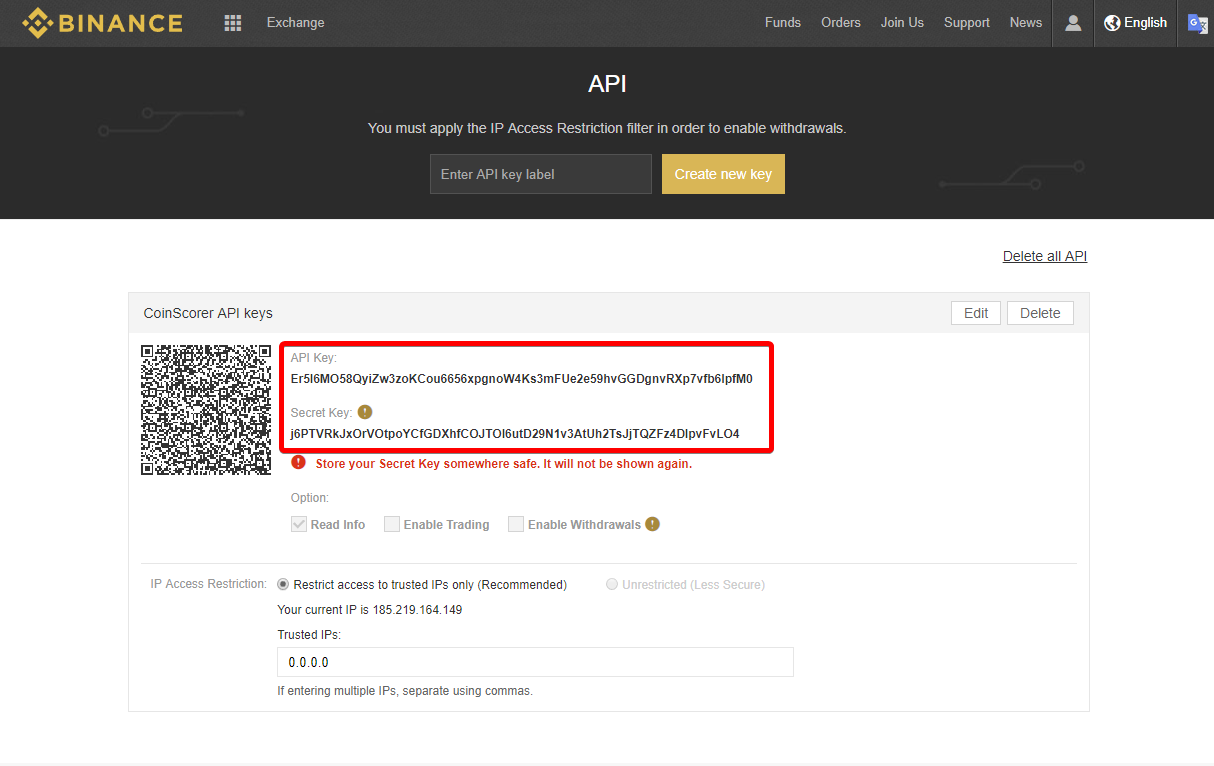Viewport: 1214px width, 766px height.
Task: Click the Secret Key string starting j6PTVRkJx
Action: 515,434
